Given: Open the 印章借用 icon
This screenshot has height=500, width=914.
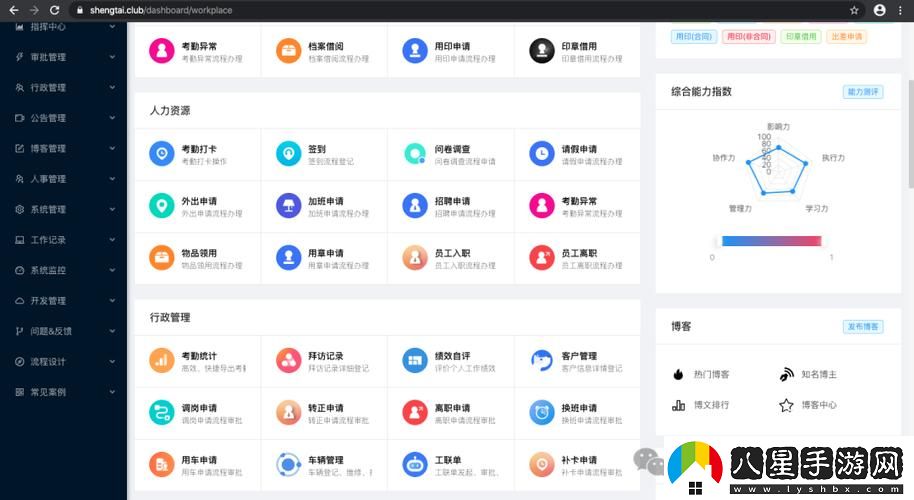Looking at the screenshot, I should coord(542,51).
